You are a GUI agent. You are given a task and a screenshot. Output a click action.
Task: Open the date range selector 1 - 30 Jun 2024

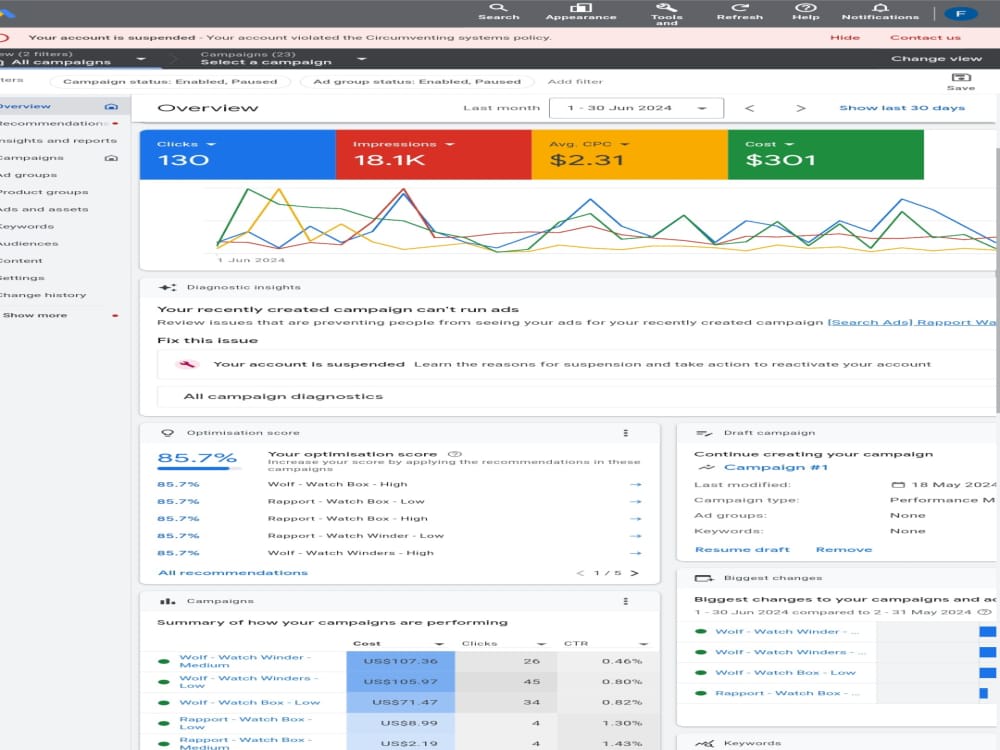click(636, 108)
